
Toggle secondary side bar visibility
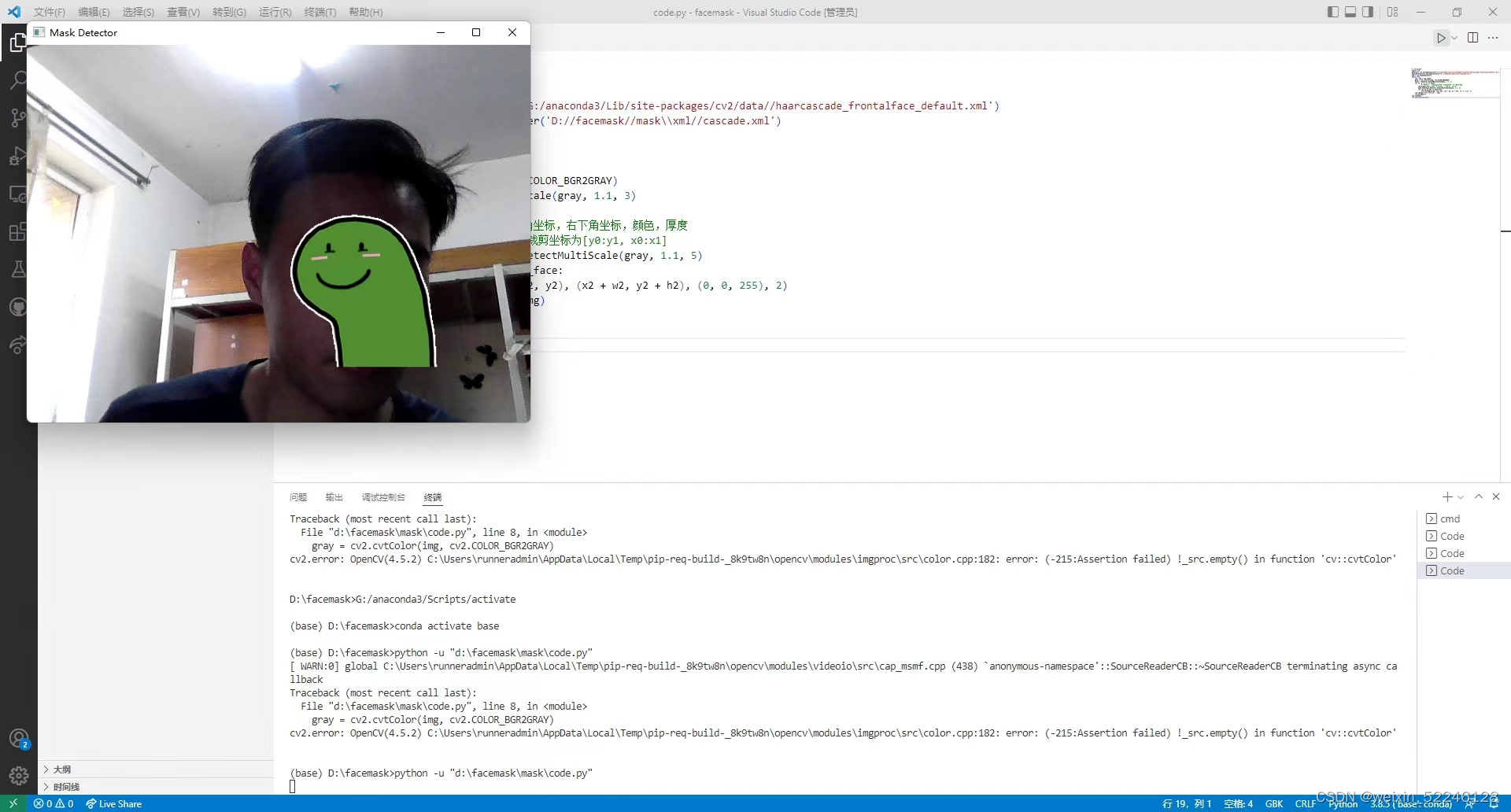(1368, 12)
